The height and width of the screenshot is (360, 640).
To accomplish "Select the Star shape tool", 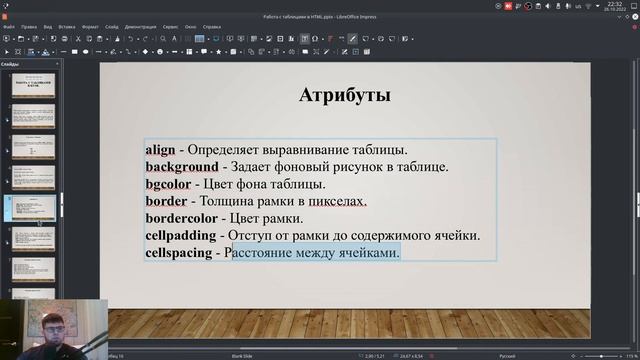I will 219,52.
